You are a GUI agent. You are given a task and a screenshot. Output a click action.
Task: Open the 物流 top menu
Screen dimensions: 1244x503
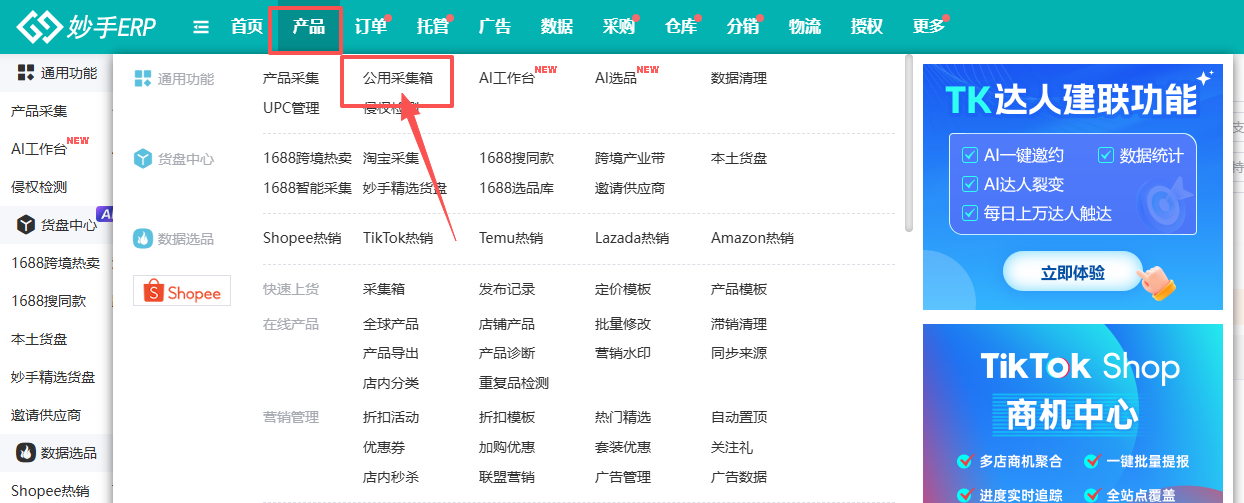click(x=805, y=27)
